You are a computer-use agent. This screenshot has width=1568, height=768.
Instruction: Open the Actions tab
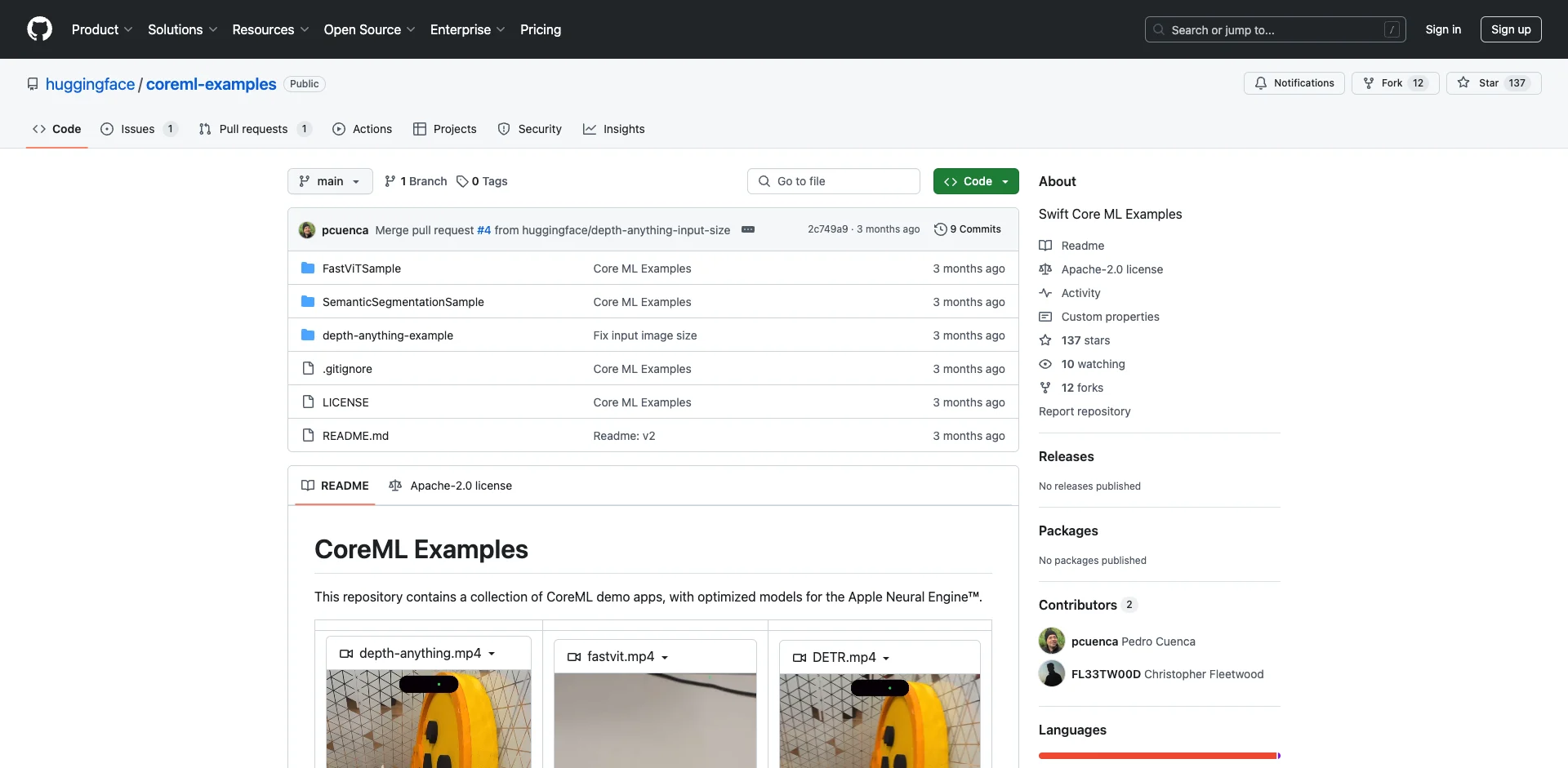coord(363,129)
